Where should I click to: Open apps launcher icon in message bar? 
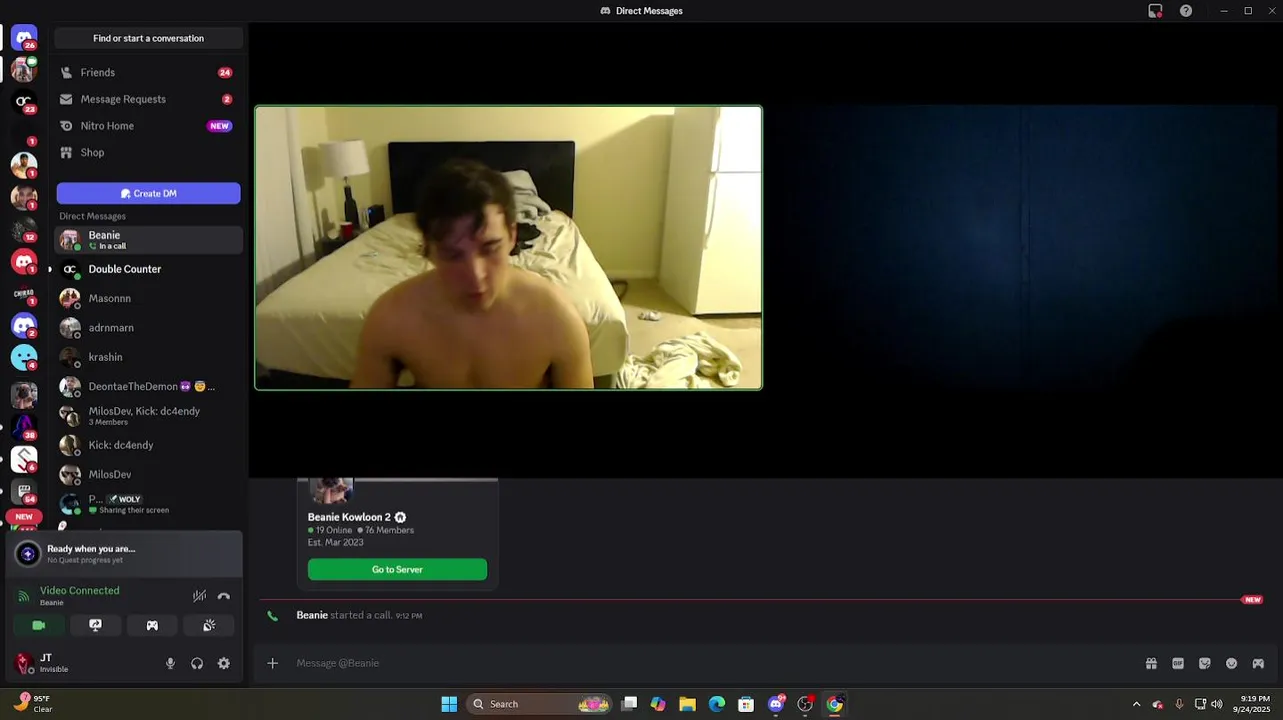[x=1258, y=663]
